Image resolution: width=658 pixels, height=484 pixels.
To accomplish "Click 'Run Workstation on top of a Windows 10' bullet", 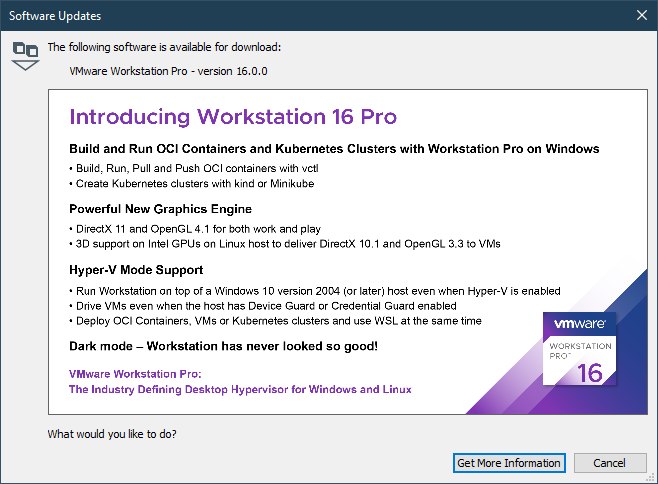I will pyautogui.click(x=315, y=291).
